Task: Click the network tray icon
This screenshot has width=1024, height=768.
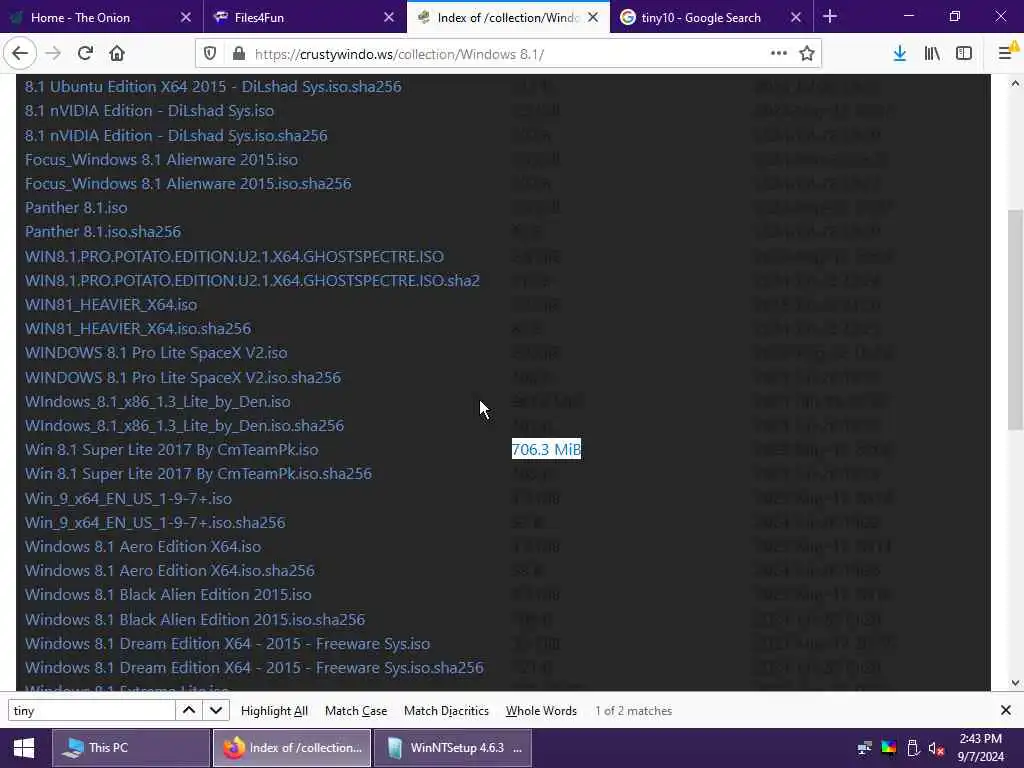Action: point(865,748)
